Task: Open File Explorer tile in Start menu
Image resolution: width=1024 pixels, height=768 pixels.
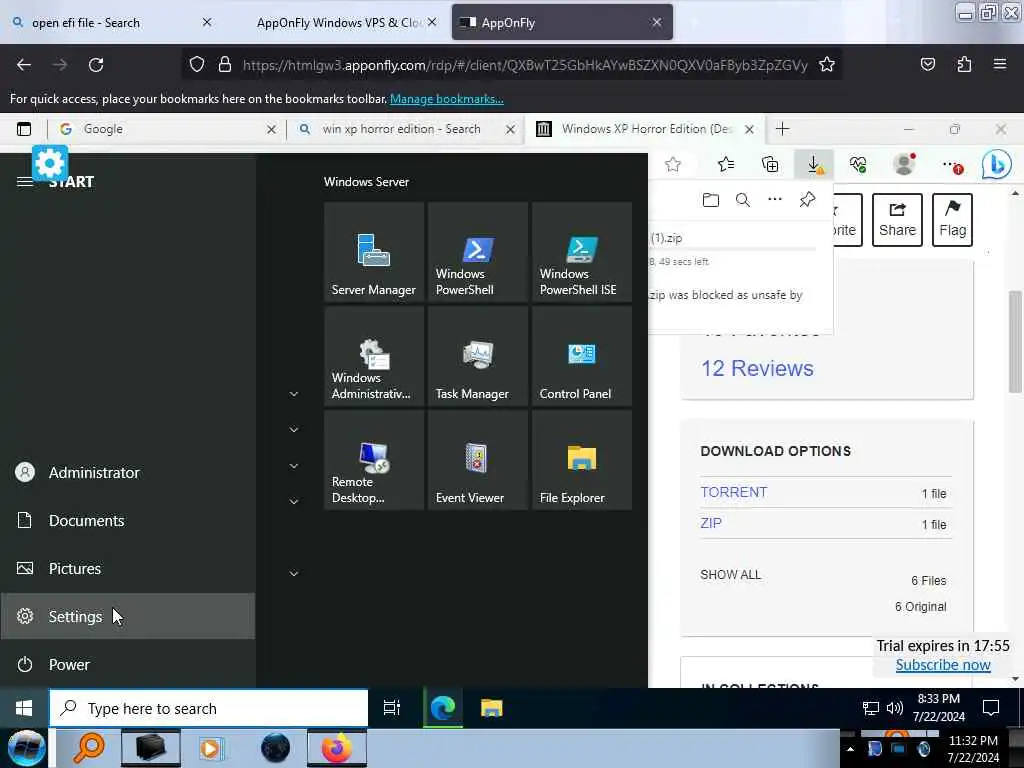Action: click(x=581, y=460)
